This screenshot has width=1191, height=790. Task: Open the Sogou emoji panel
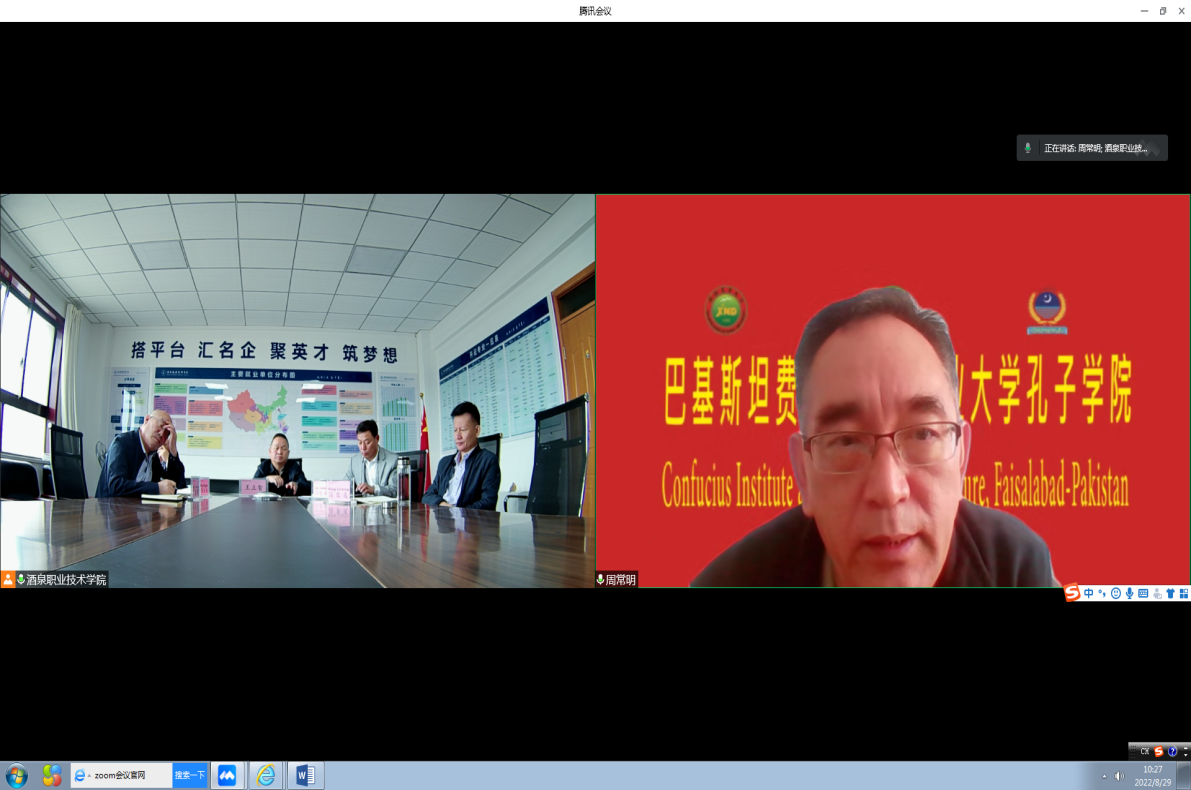(x=1116, y=593)
